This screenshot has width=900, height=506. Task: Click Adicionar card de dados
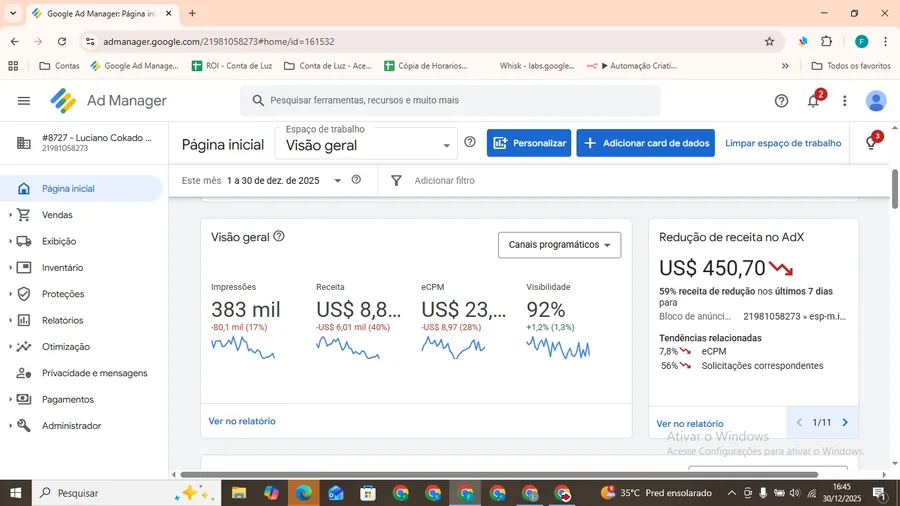(646, 143)
